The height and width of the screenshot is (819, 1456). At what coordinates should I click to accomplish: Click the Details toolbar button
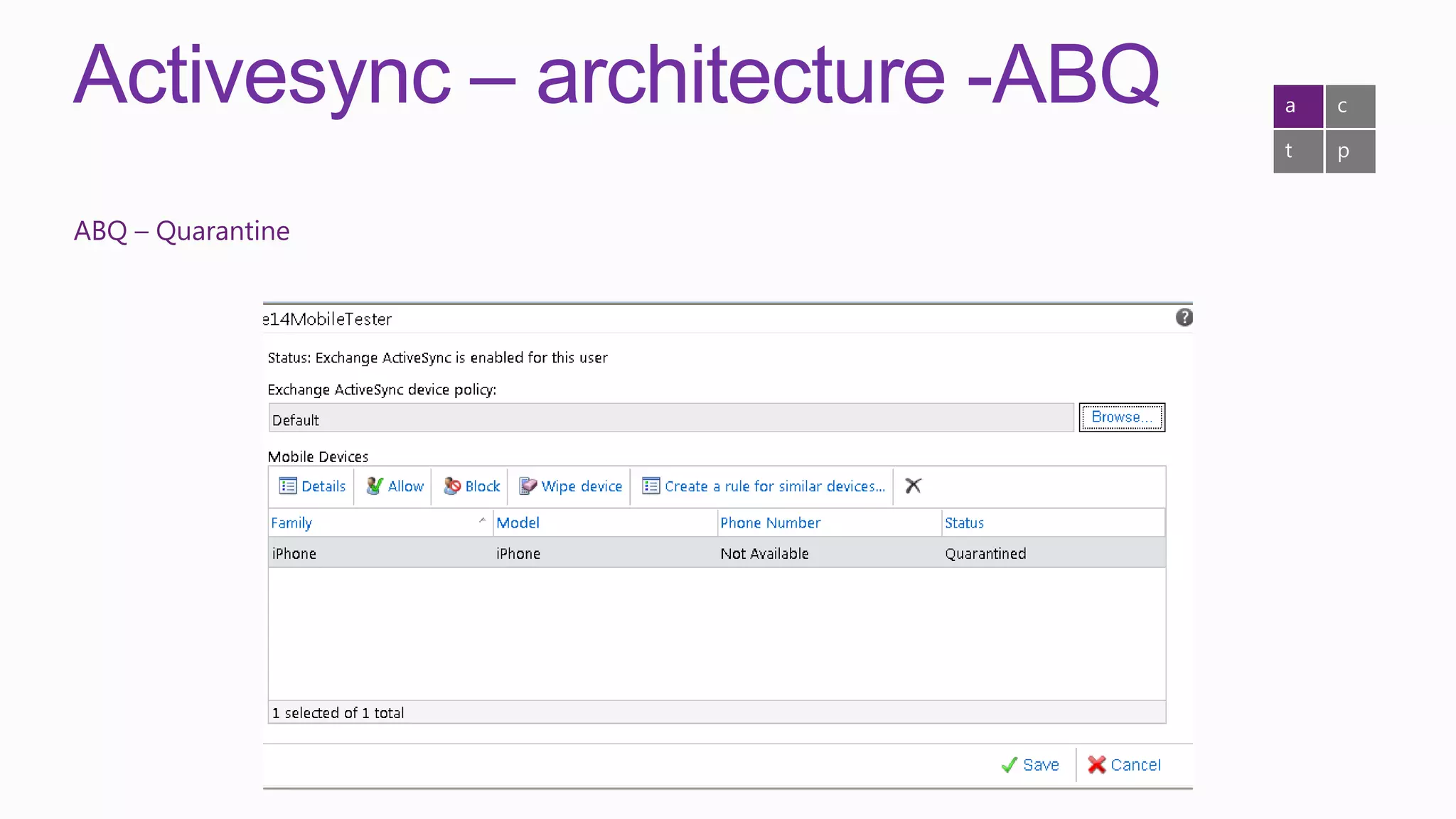pos(312,486)
